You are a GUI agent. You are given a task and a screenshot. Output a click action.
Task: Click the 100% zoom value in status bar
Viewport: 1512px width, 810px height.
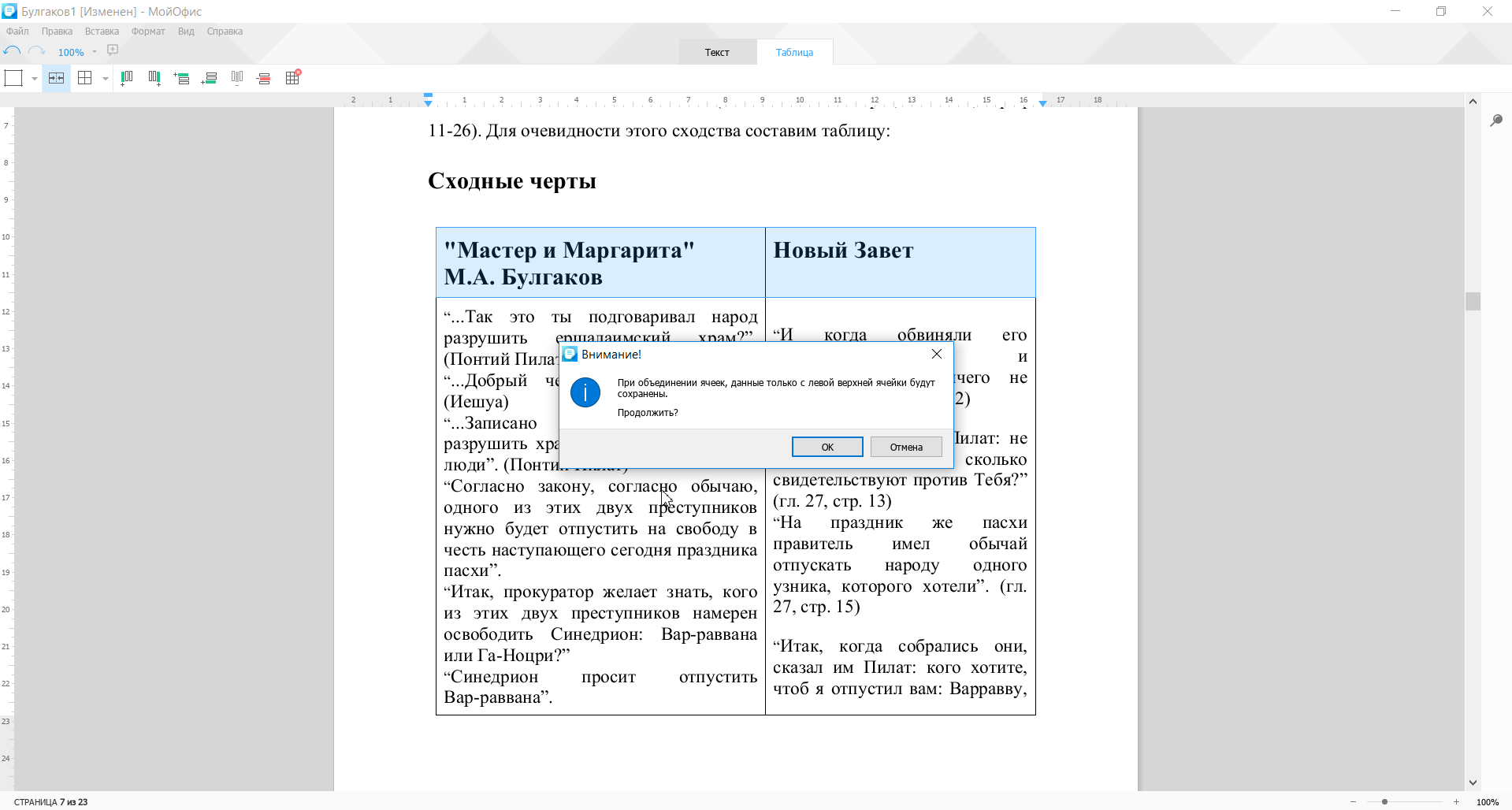(x=1488, y=802)
